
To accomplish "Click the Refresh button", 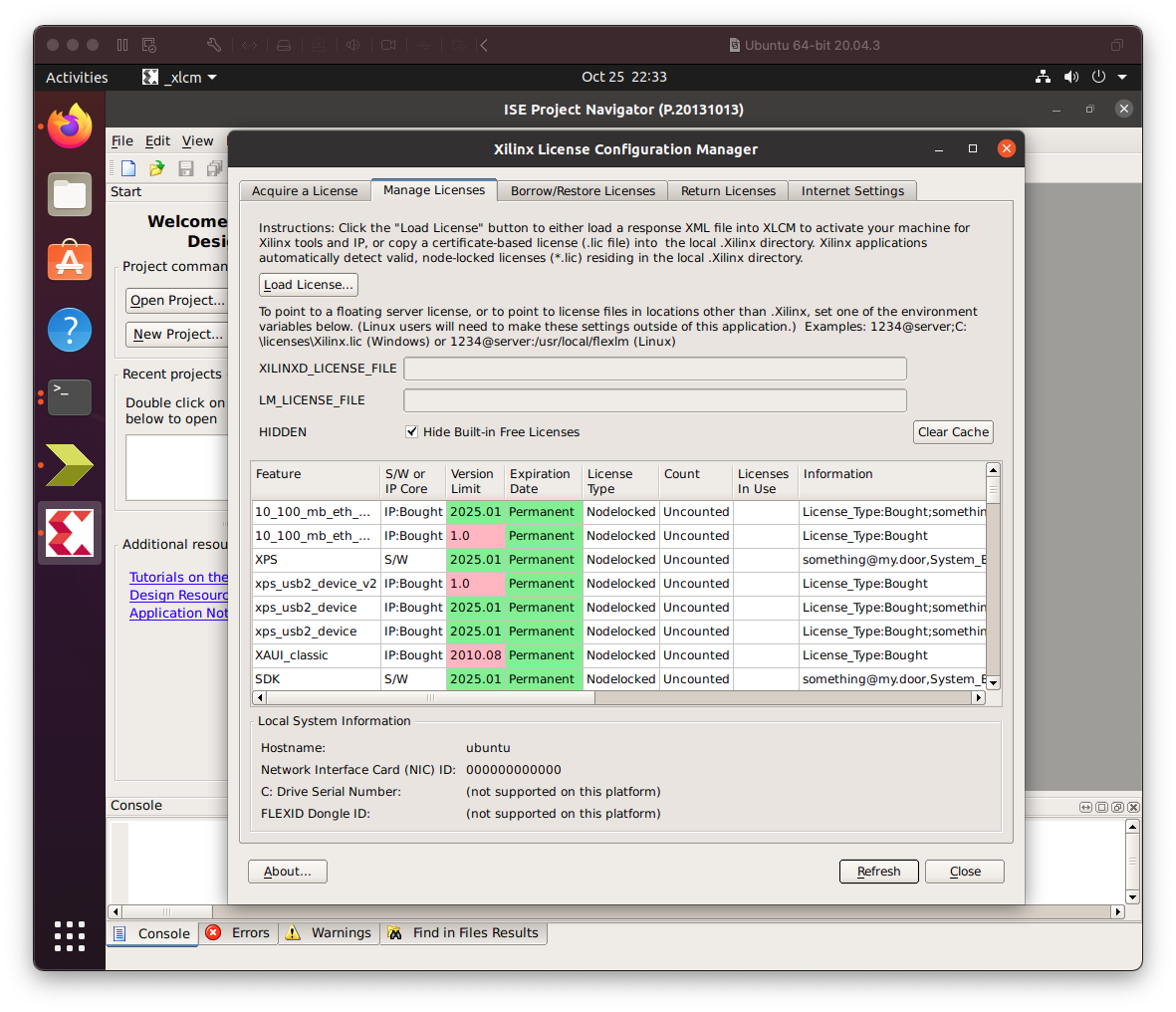I will click(x=878, y=871).
